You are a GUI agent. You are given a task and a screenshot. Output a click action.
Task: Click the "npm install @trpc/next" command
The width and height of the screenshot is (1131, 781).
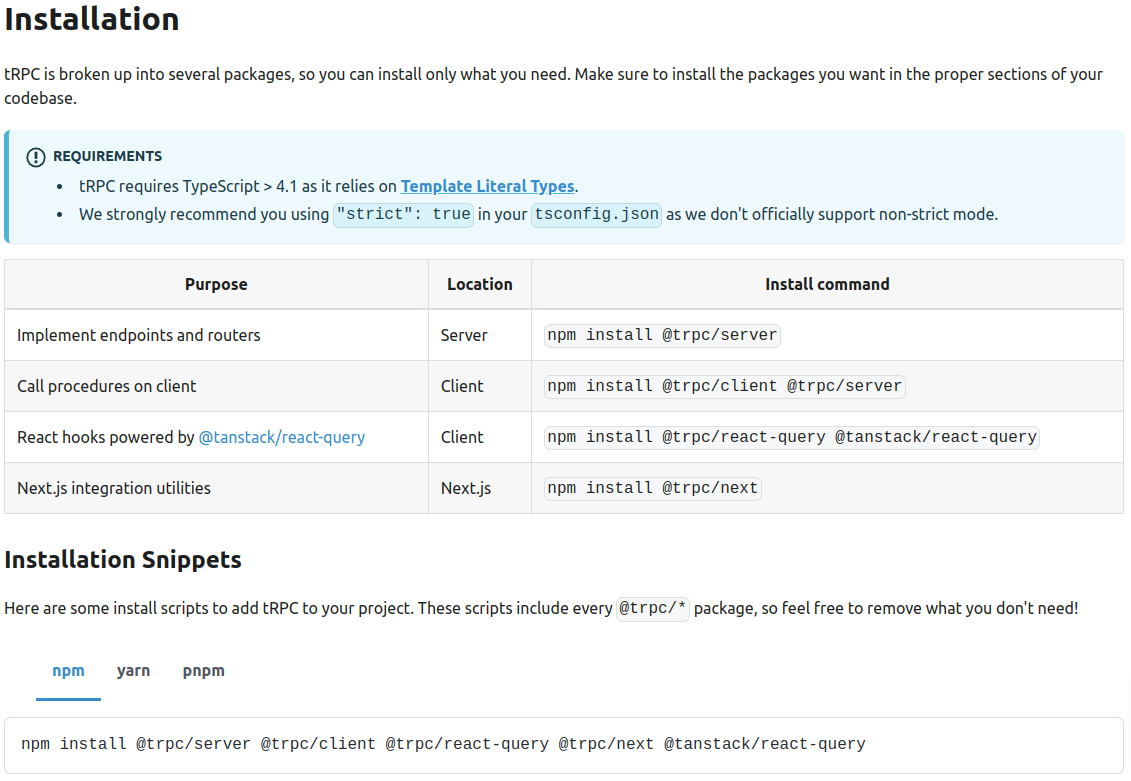(x=653, y=488)
